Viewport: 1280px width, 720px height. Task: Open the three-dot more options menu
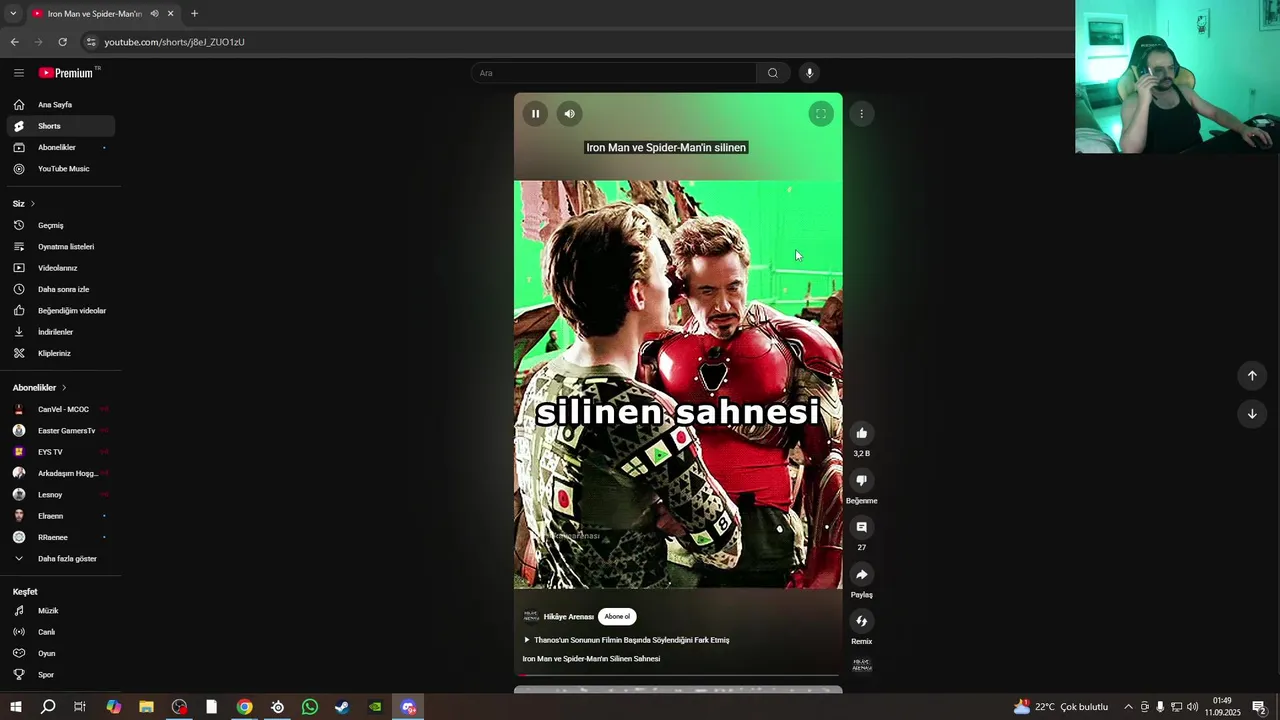[x=861, y=114]
